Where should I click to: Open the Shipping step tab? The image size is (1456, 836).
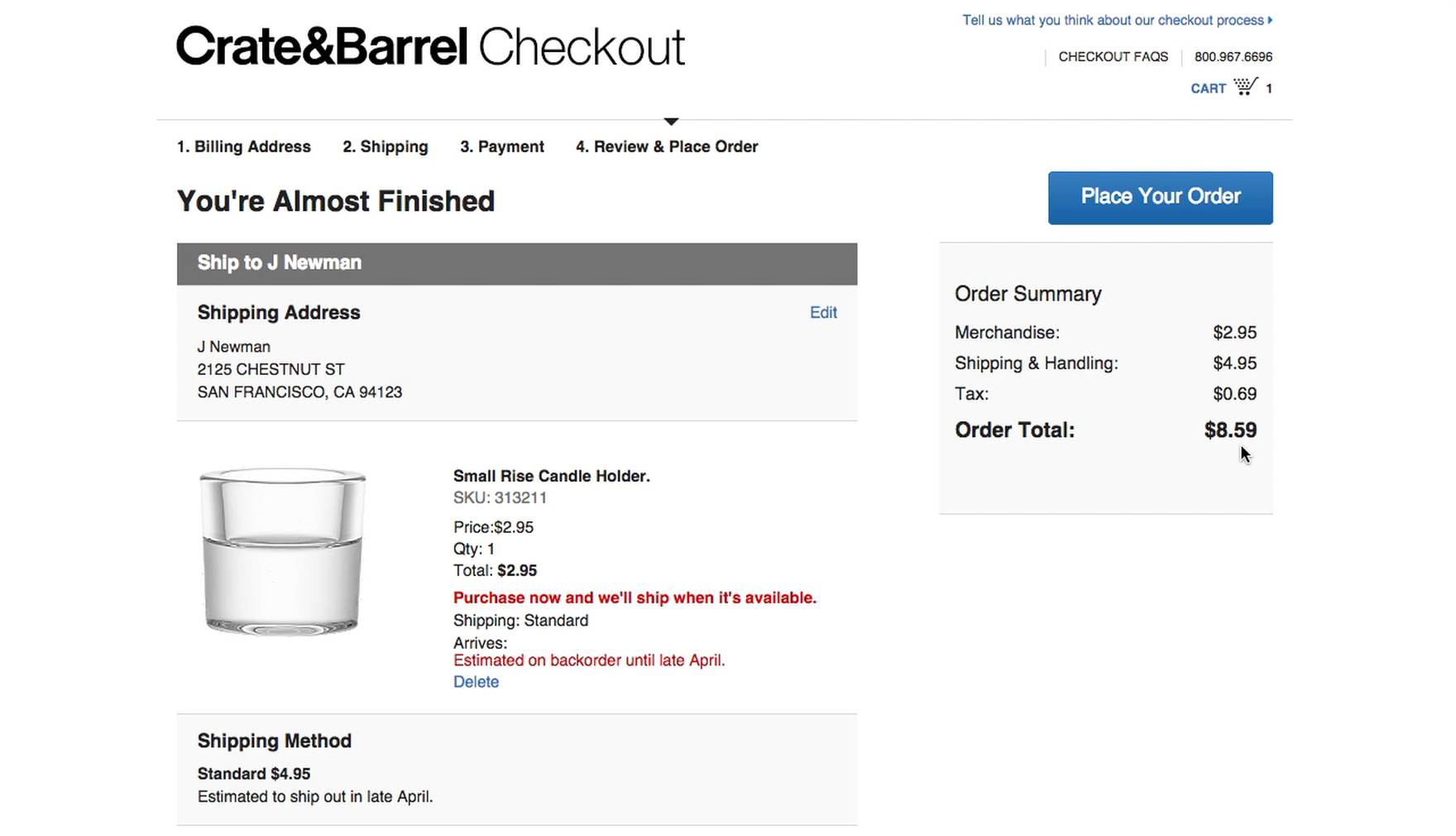click(385, 147)
